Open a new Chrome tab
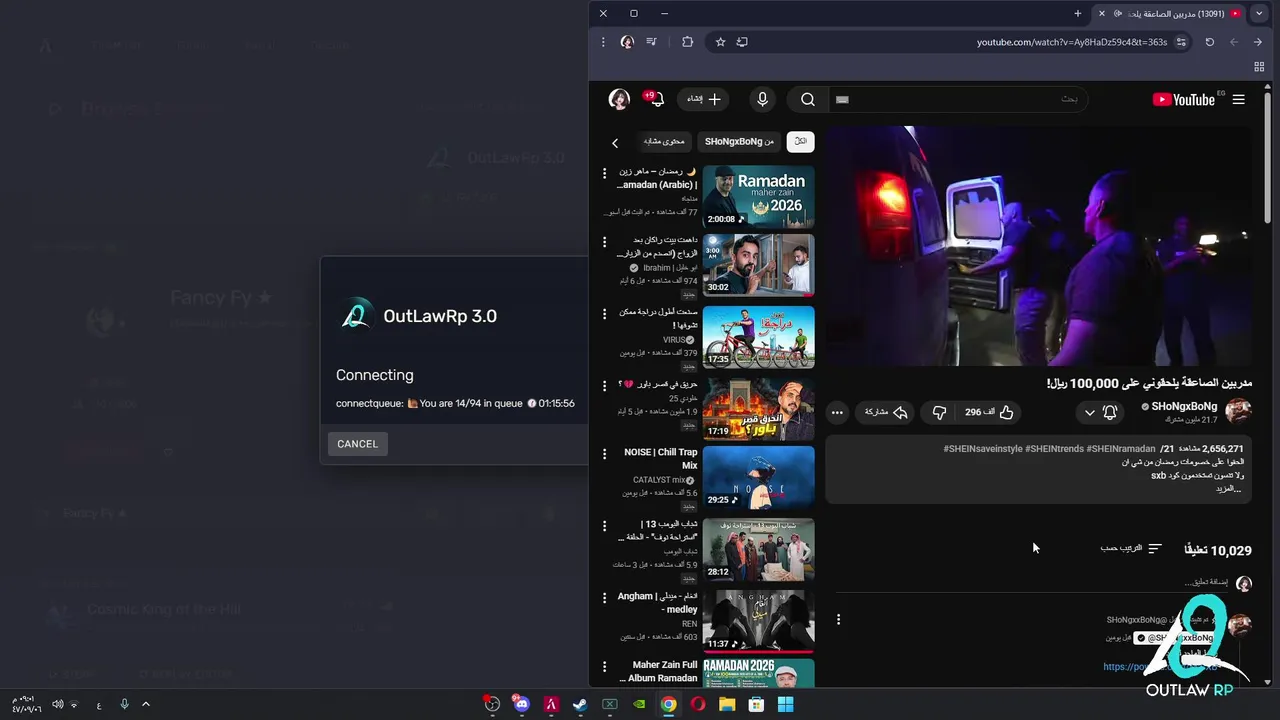Viewport: 1280px width, 720px height. 1077,14
